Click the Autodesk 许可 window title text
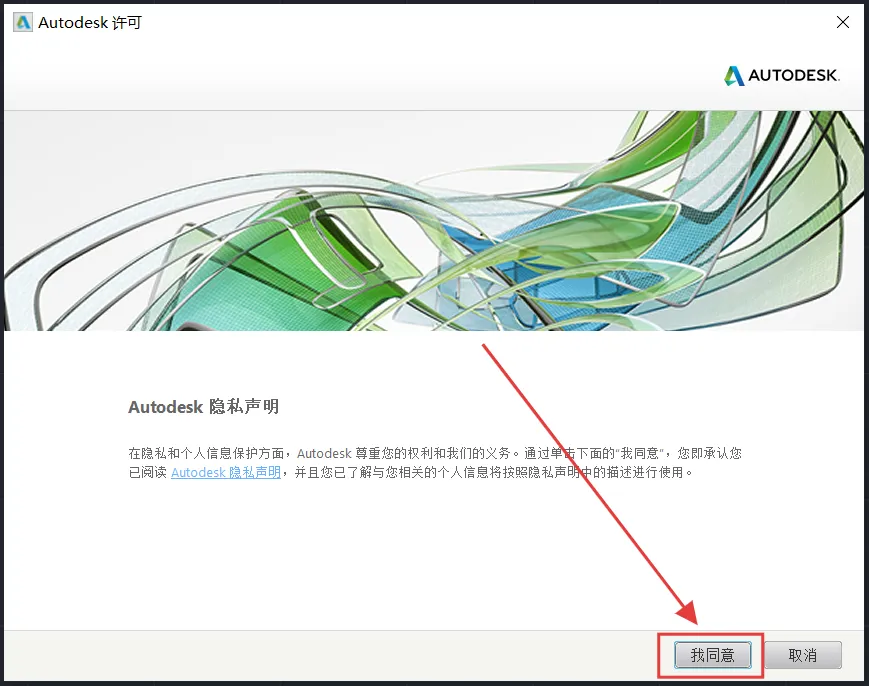 [90, 23]
